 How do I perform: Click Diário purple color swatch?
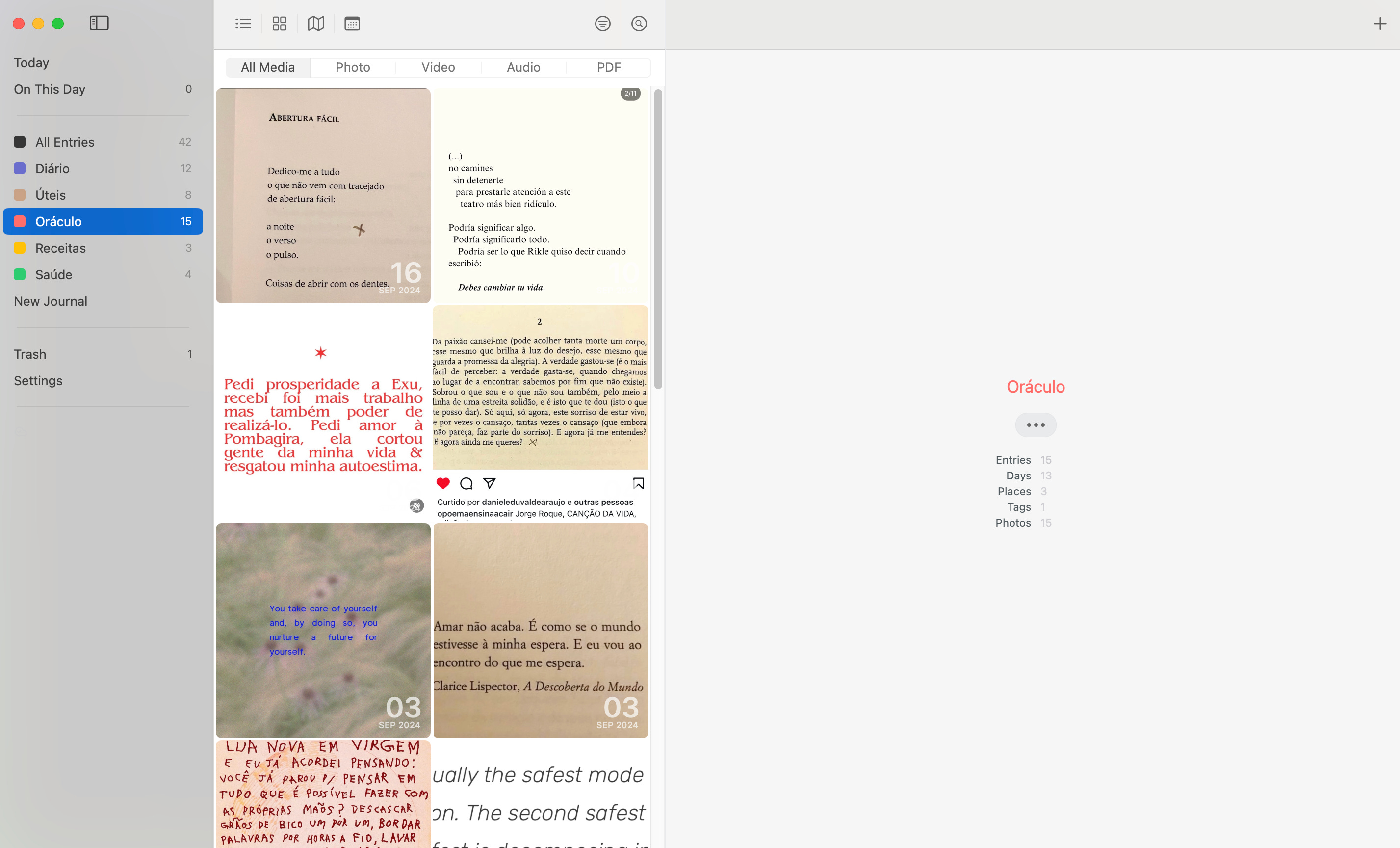tap(19, 168)
